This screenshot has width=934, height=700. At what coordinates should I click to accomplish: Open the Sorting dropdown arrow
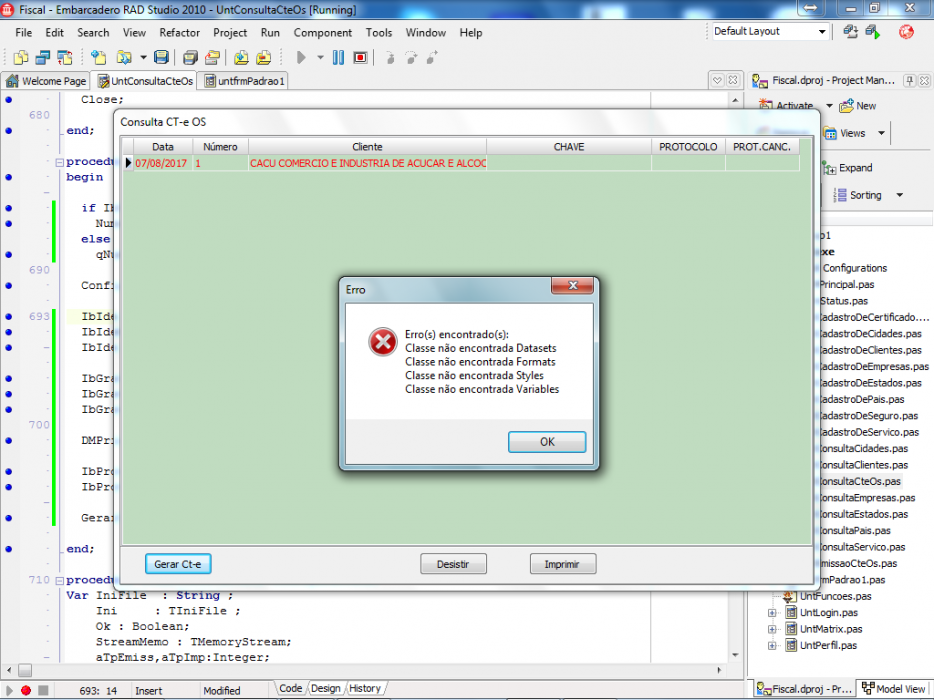coord(899,195)
